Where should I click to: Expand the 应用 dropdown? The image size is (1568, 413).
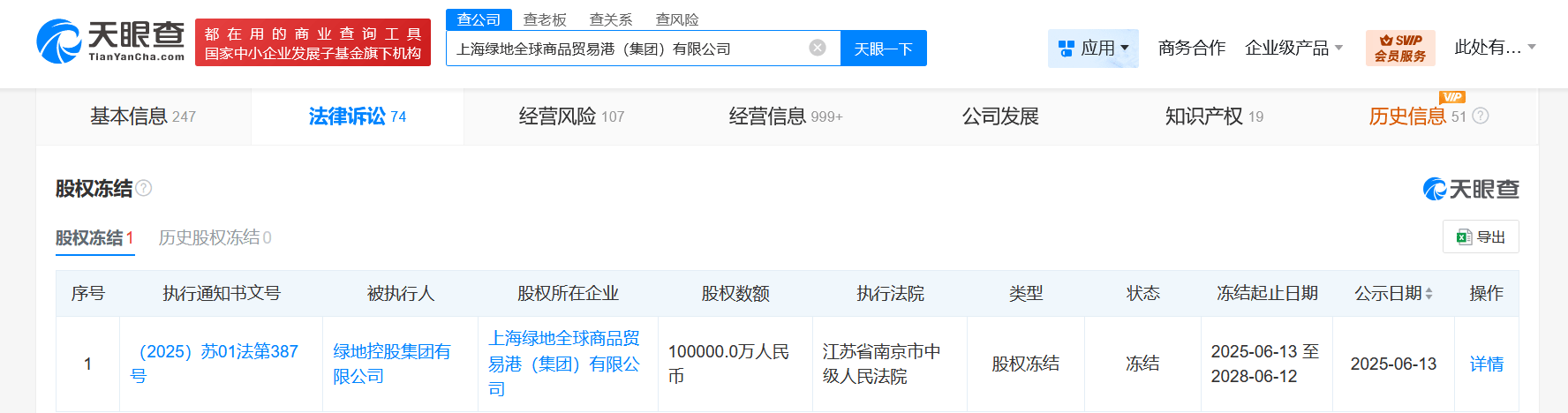(1093, 48)
